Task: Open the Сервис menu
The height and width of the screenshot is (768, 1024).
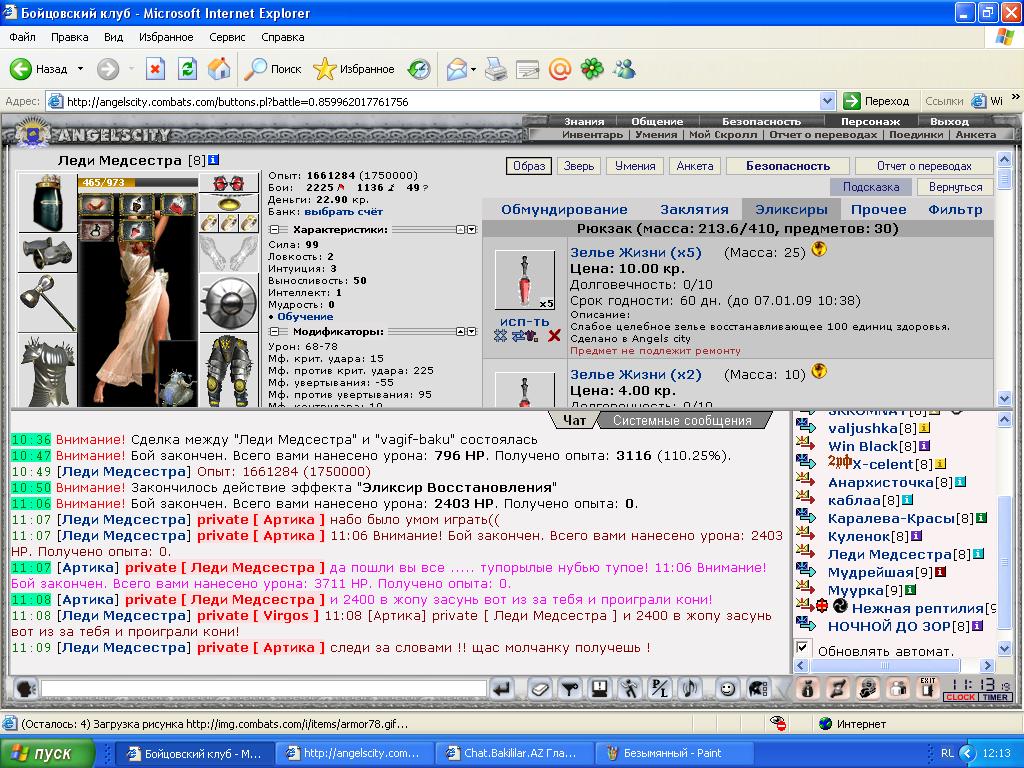Action: (x=227, y=37)
